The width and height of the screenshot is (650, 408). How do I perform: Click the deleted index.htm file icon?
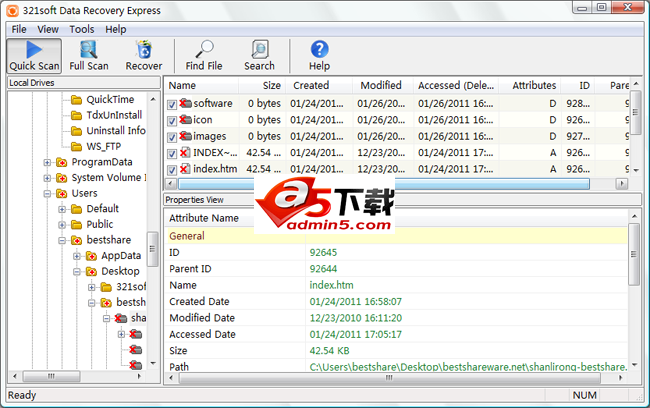pyautogui.click(x=185, y=169)
